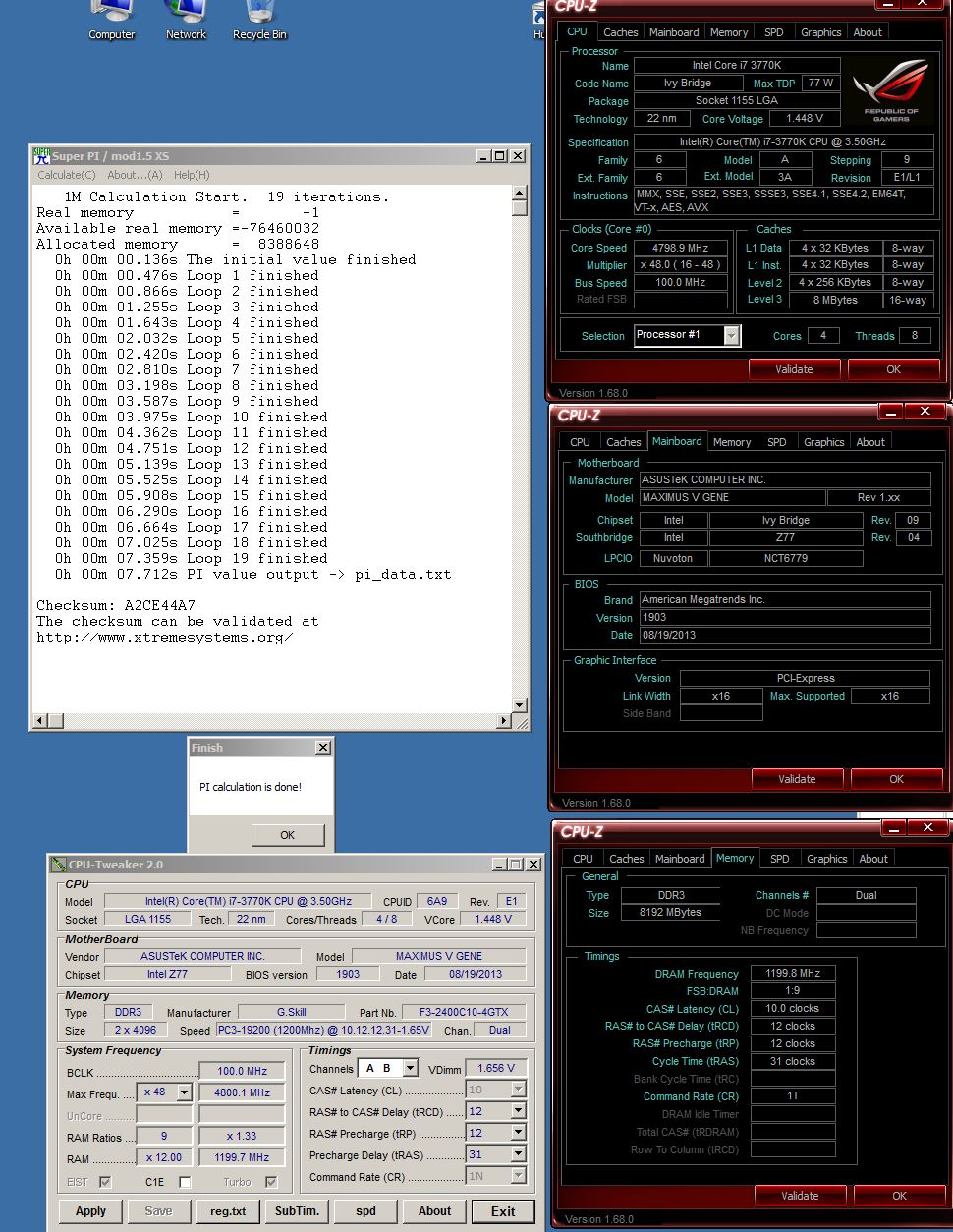Image resolution: width=953 pixels, height=1232 pixels.
Task: Click the CPU-Tweaker title bar icon
Action: coord(58,865)
